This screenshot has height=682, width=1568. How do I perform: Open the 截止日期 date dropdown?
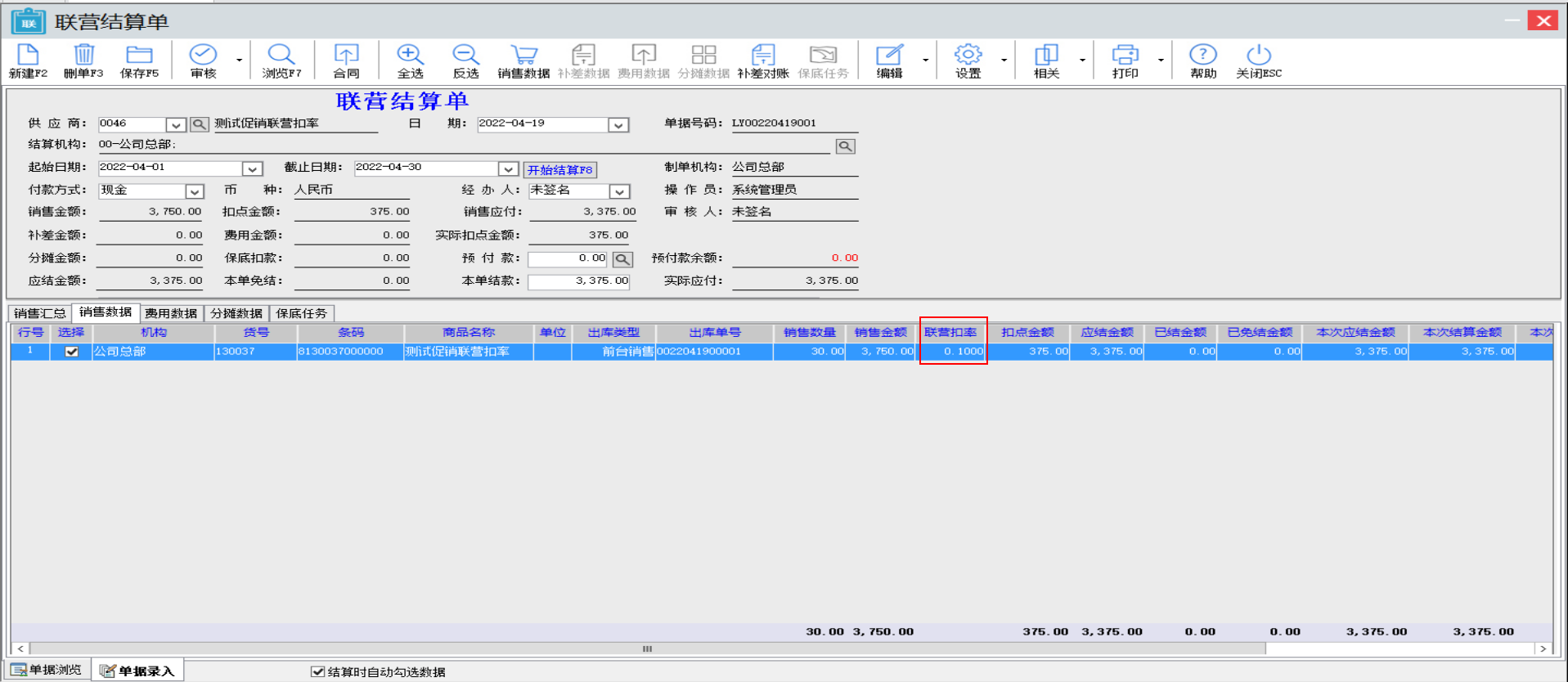click(508, 169)
